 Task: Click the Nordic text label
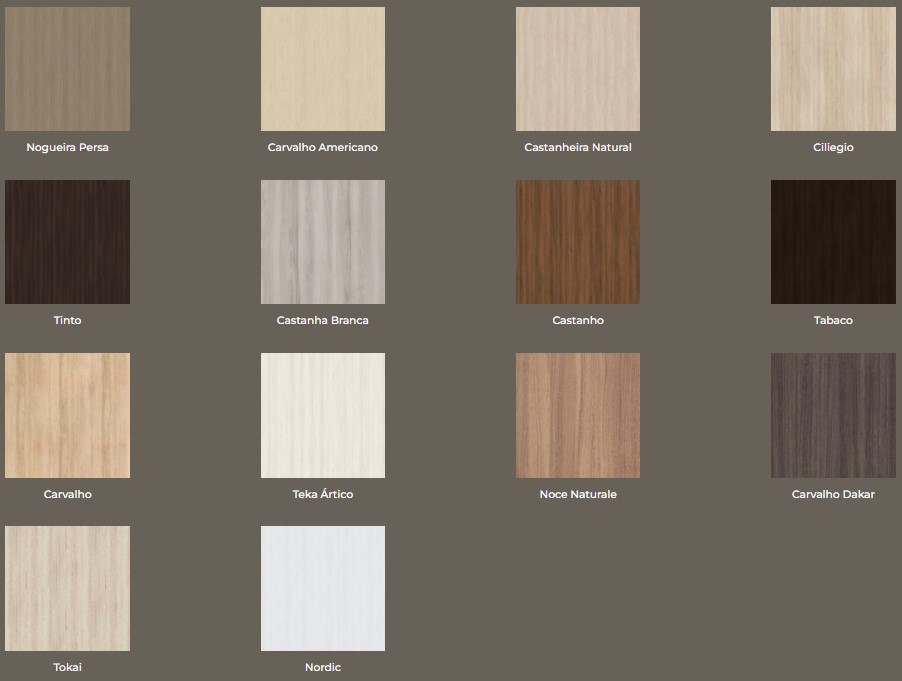(322, 668)
